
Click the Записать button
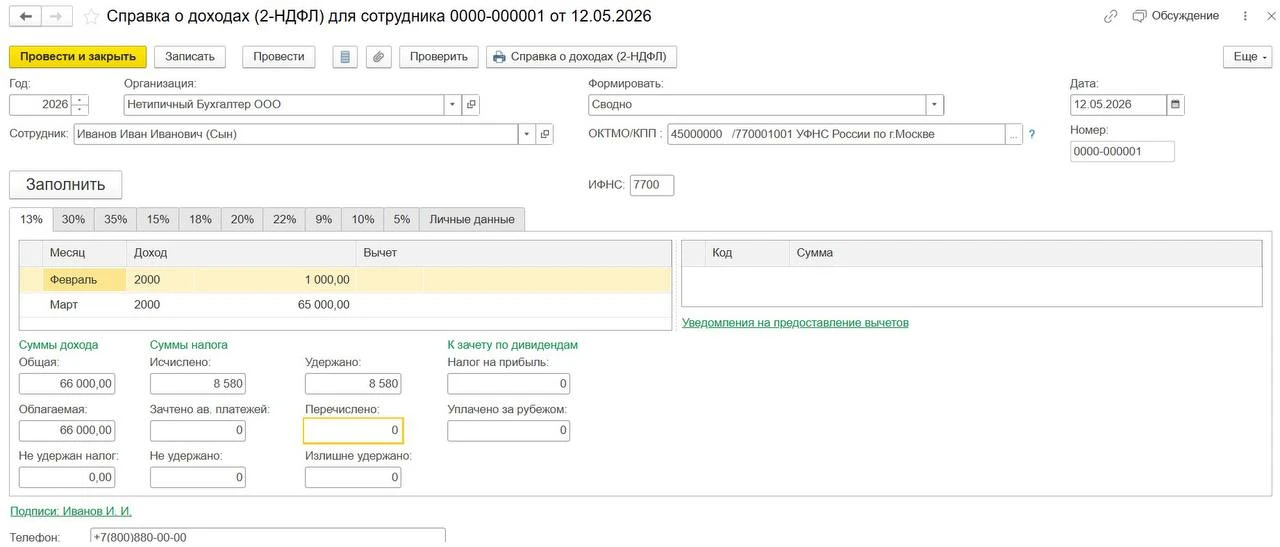tap(190, 57)
